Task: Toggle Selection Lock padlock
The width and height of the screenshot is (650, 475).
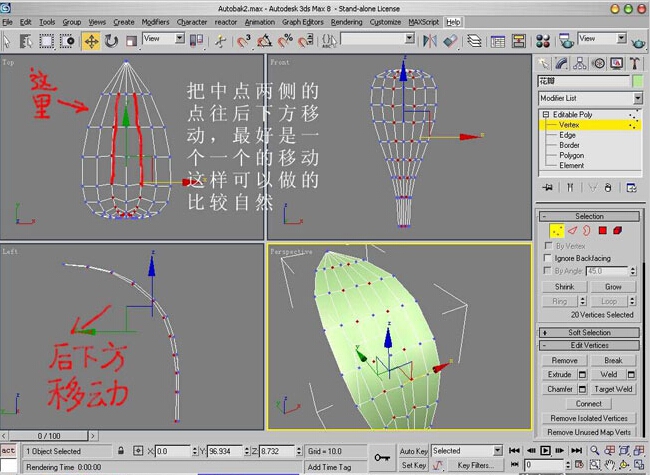Action: [x=121, y=451]
